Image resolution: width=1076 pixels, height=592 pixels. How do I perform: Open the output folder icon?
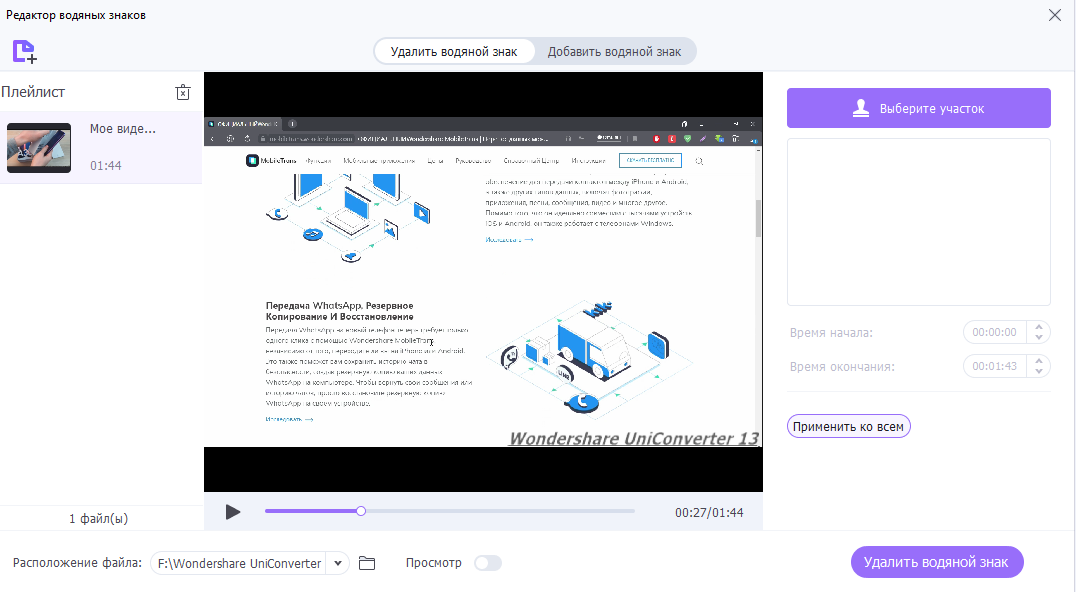(367, 563)
